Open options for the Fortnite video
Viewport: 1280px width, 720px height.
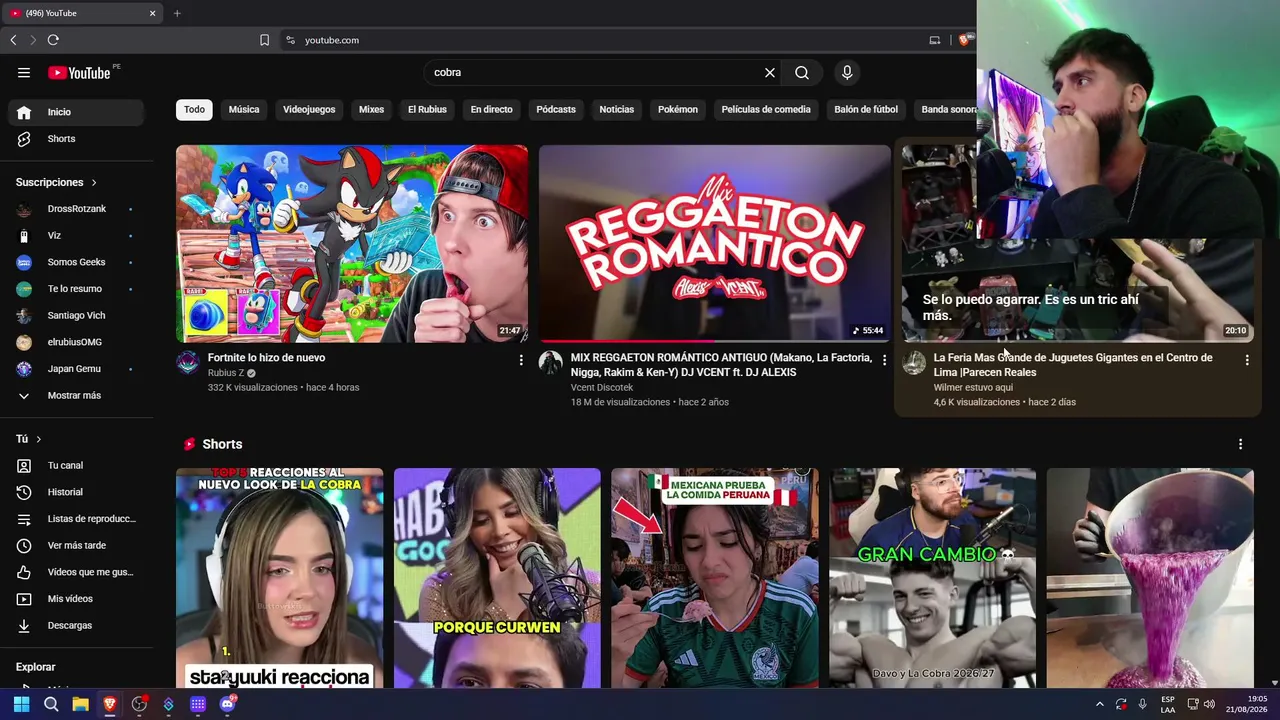(521, 360)
